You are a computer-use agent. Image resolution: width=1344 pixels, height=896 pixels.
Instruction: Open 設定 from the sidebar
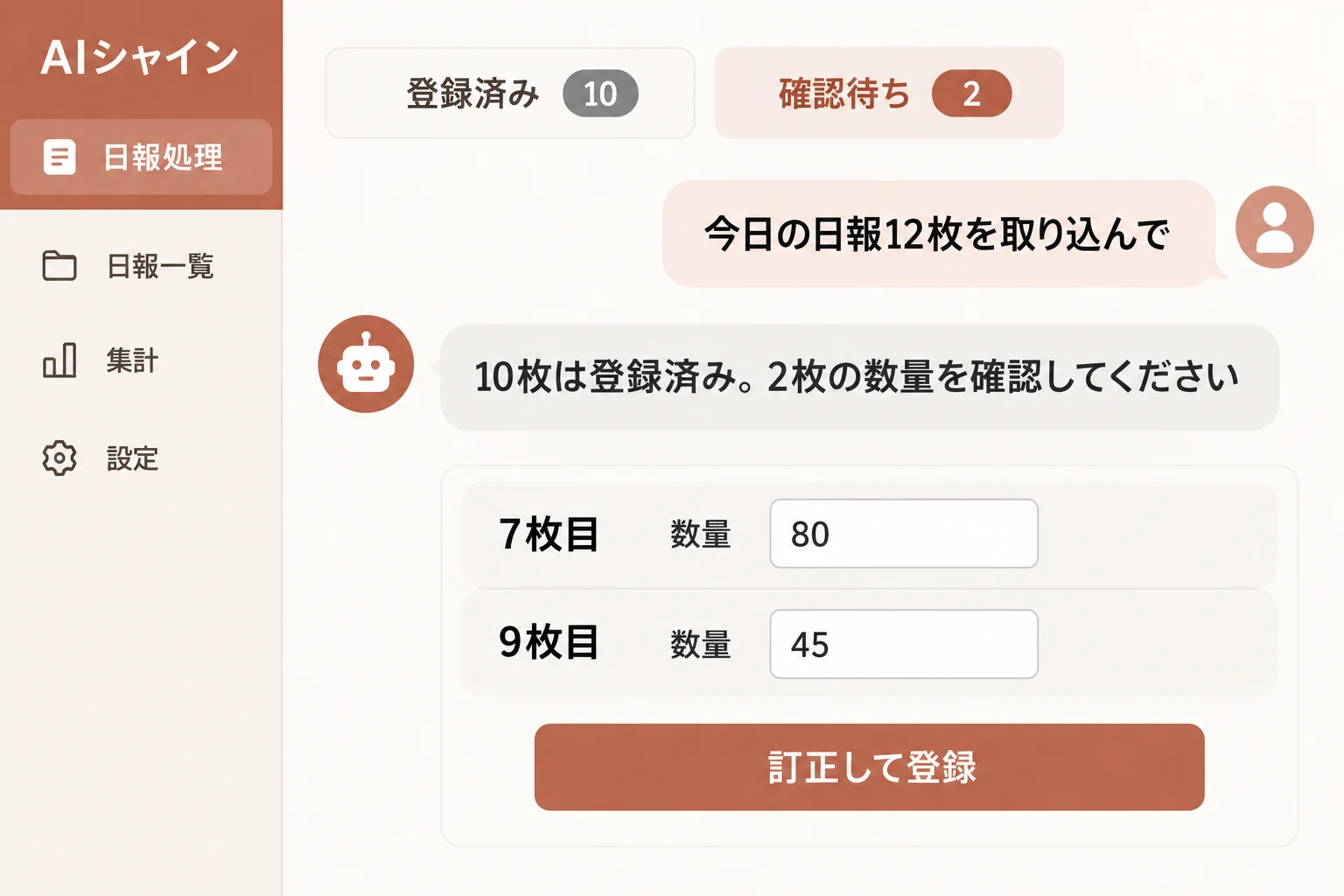coord(132,458)
